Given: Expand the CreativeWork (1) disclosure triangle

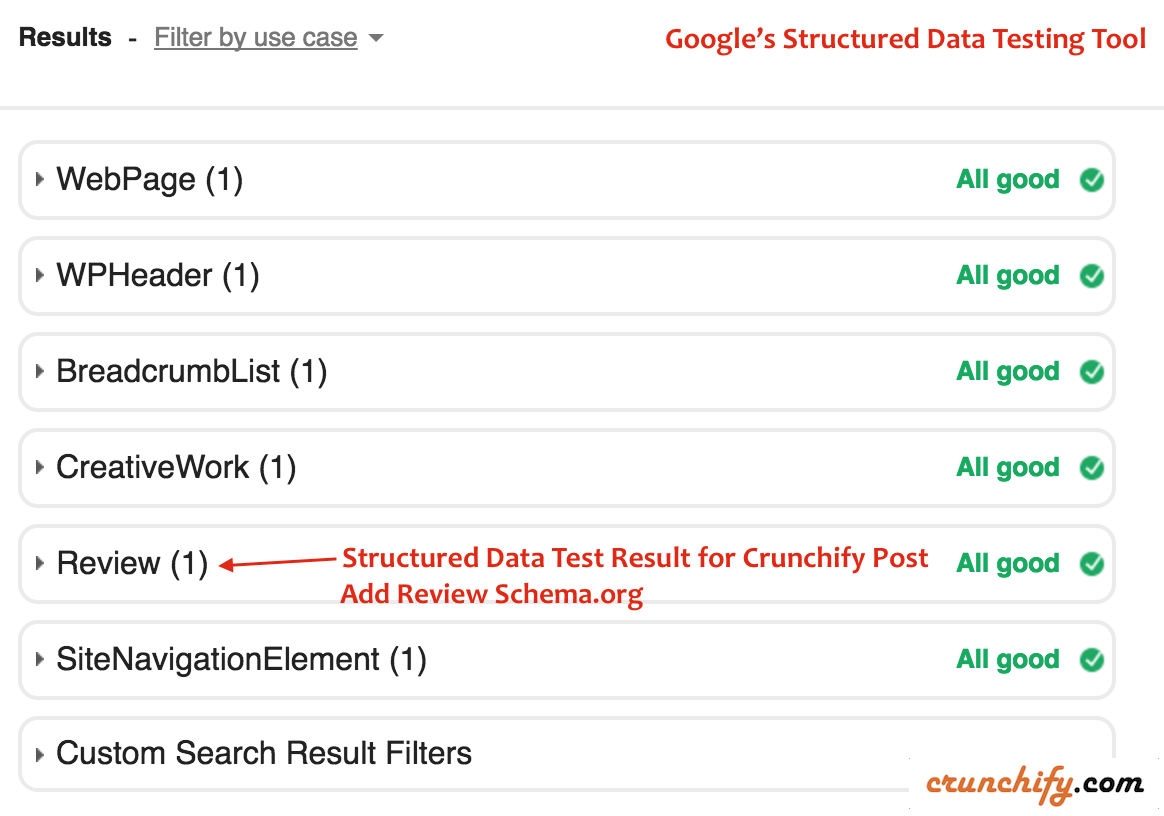Looking at the screenshot, I should 40,468.
